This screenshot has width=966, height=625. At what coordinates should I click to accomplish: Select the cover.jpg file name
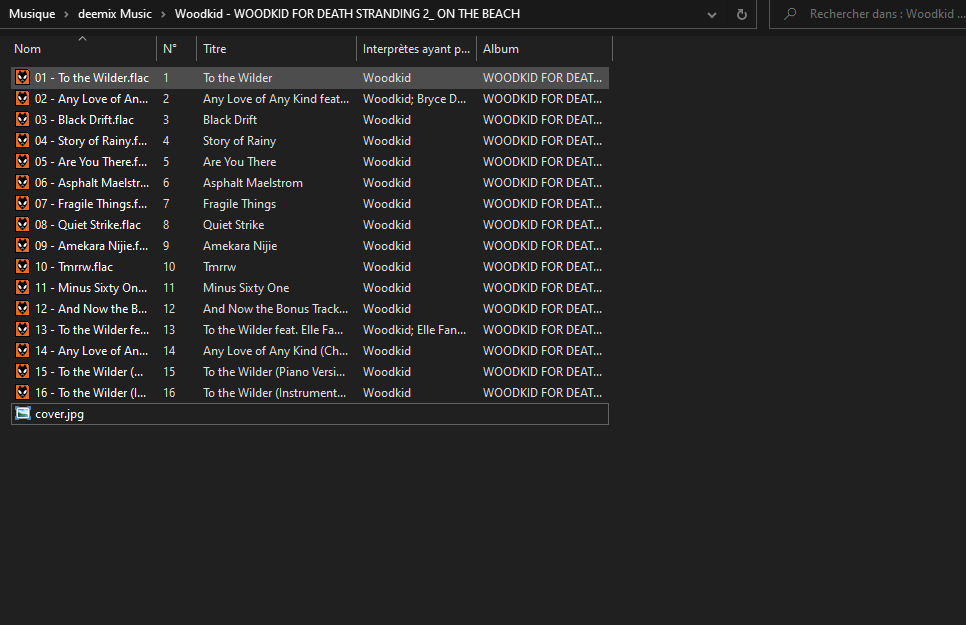pyautogui.click(x=59, y=414)
